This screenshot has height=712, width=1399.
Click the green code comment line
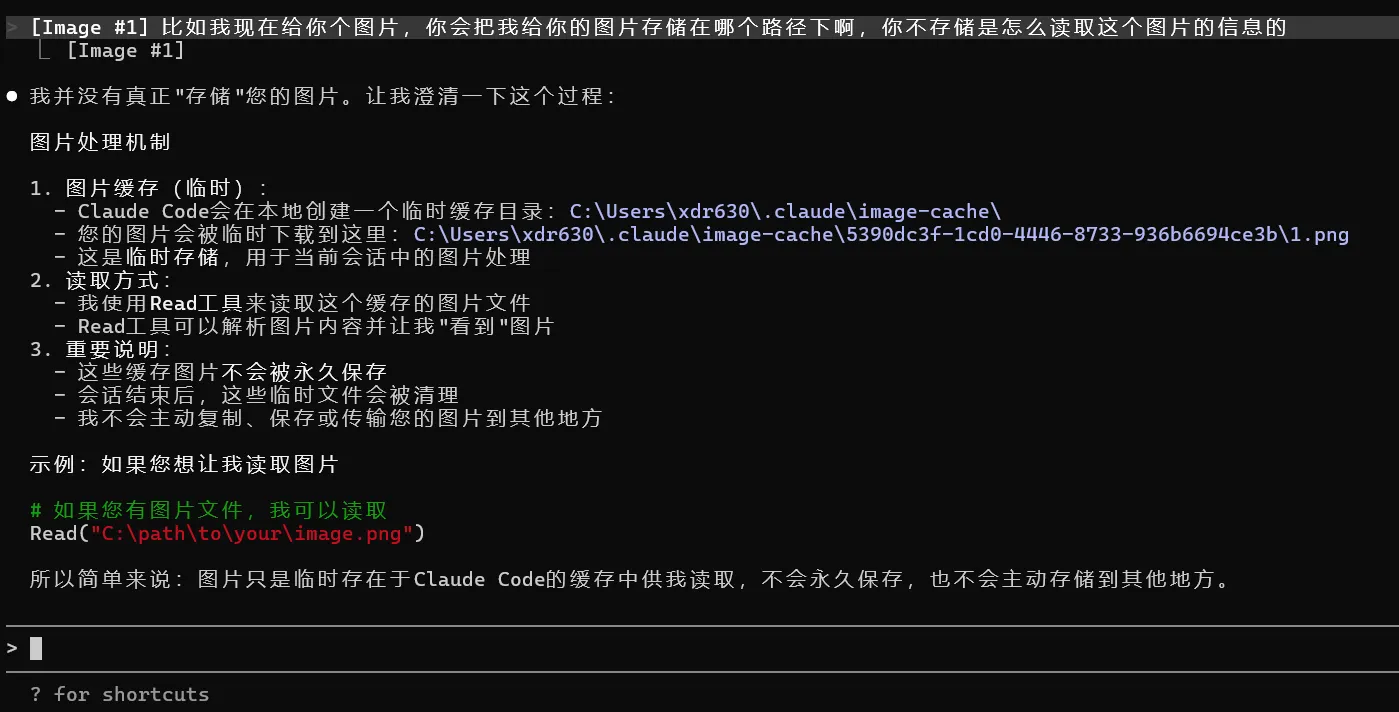pos(208,510)
